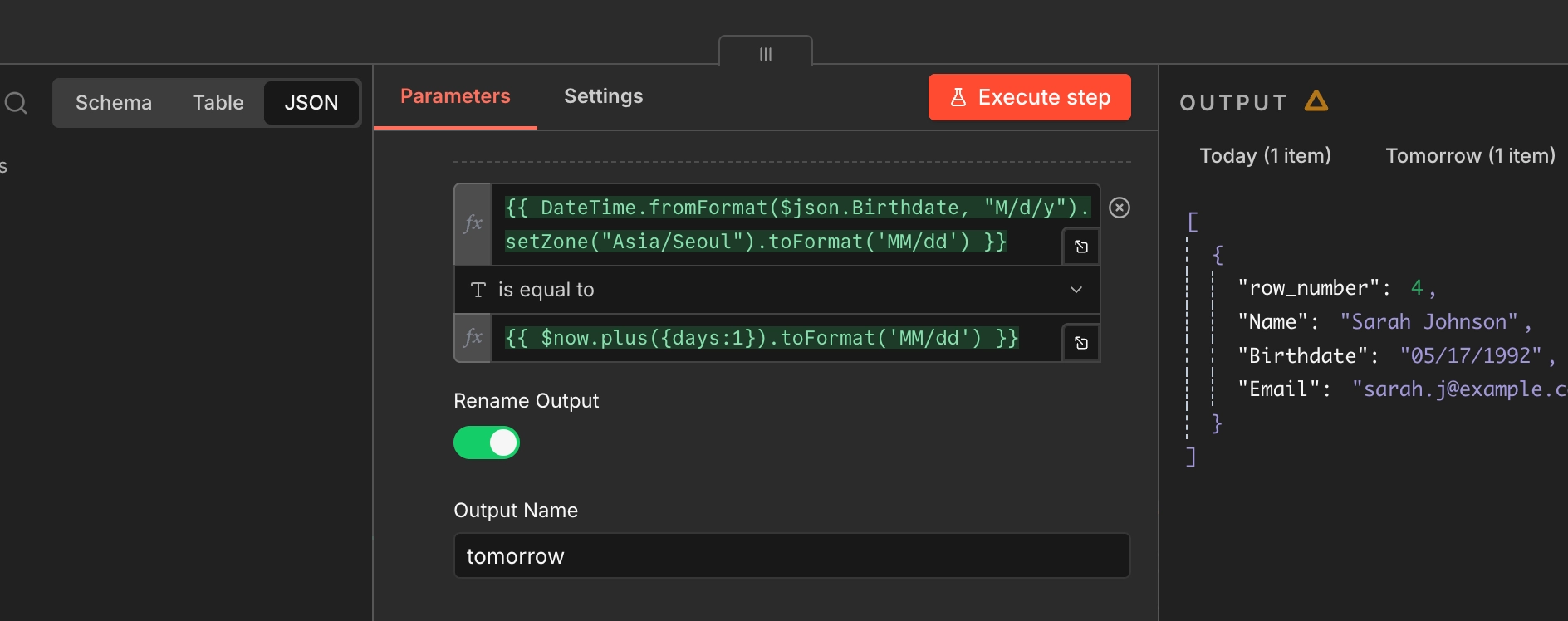The width and height of the screenshot is (1568, 621).
Task: Click the output warning triangle icon
Action: click(x=1316, y=101)
